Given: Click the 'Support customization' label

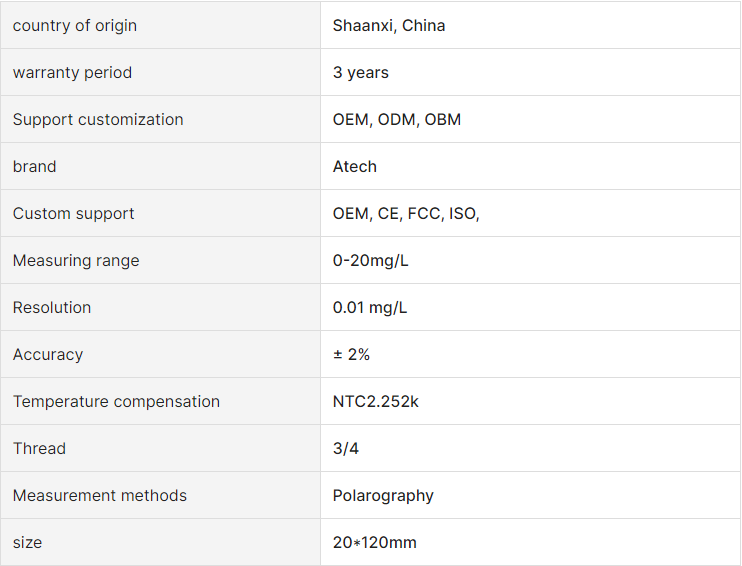Looking at the screenshot, I should [x=98, y=119].
